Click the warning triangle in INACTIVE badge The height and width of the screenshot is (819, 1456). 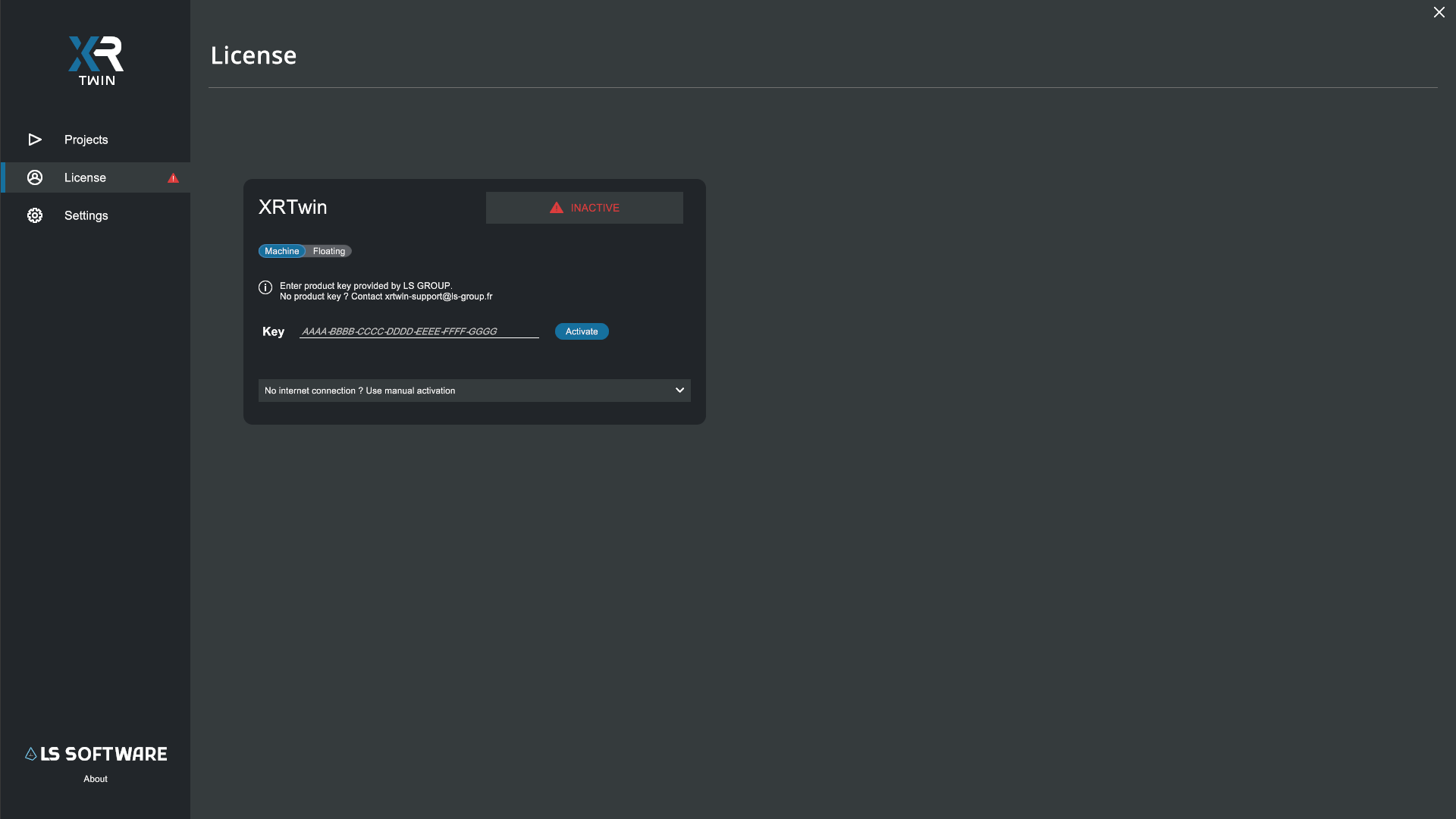[x=557, y=208]
